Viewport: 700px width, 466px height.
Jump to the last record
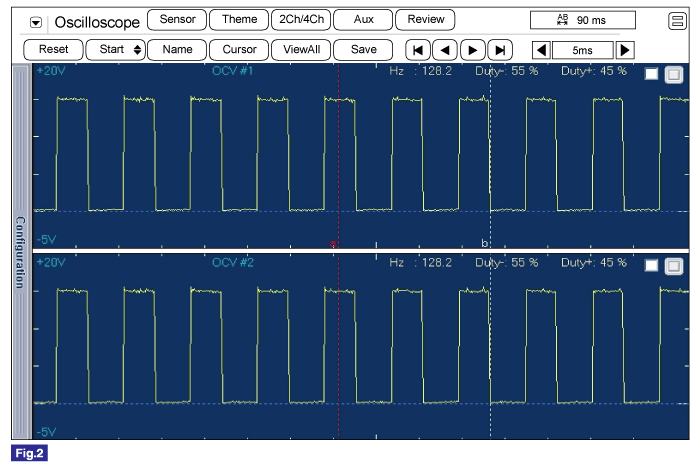pos(500,50)
